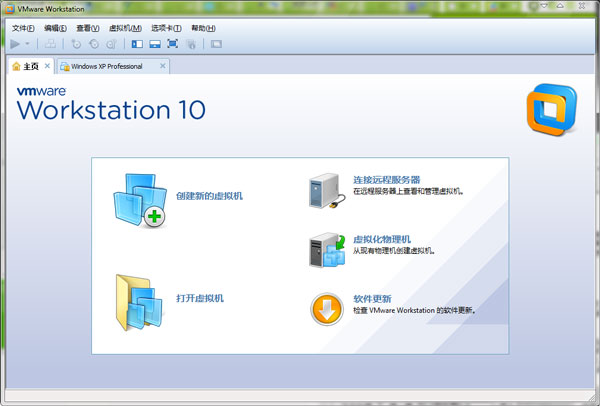Click the software update download icon
This screenshot has width=600, height=406.
pyautogui.click(x=327, y=309)
